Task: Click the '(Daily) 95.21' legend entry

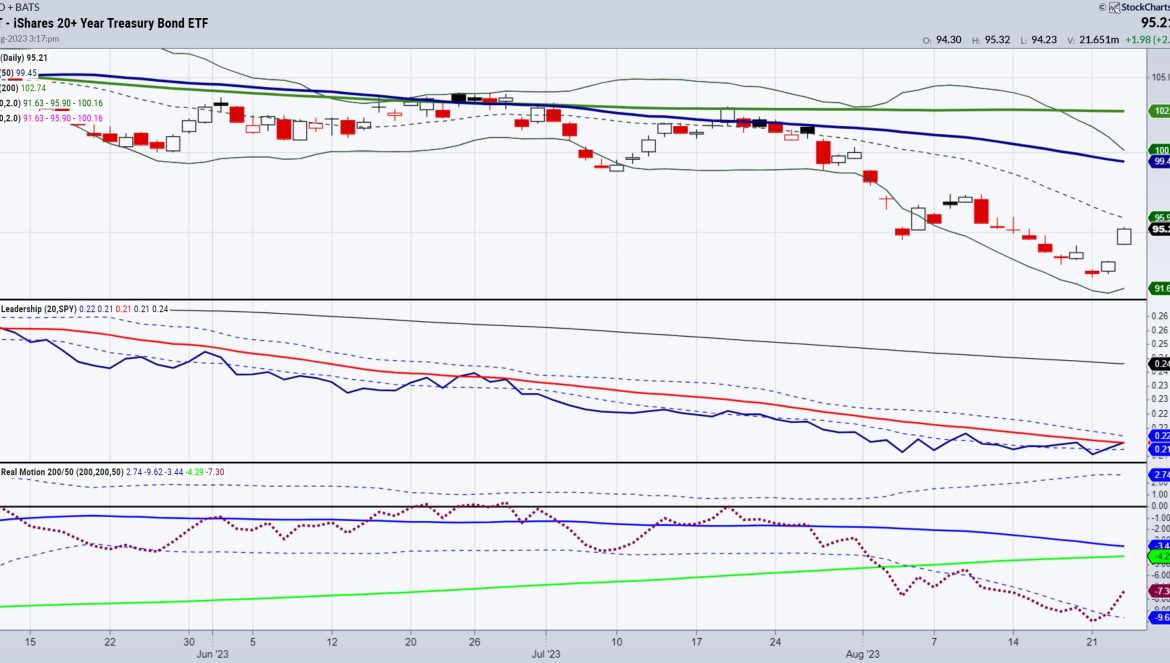Action: [24, 58]
